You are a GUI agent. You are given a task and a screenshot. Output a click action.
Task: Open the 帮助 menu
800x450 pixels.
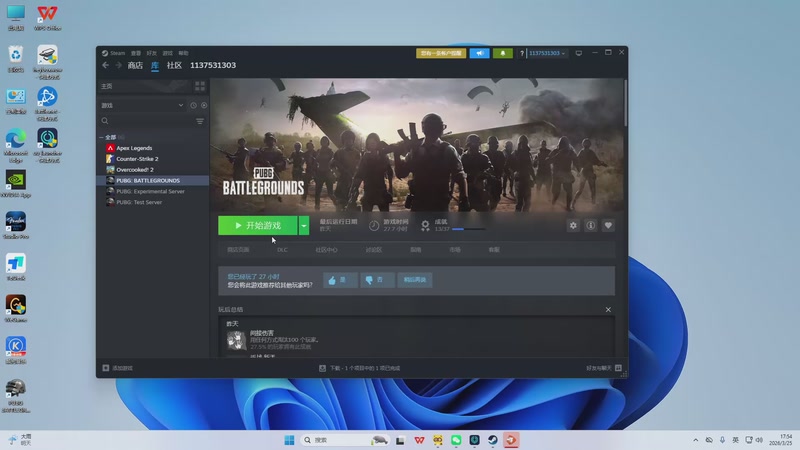tap(183, 53)
